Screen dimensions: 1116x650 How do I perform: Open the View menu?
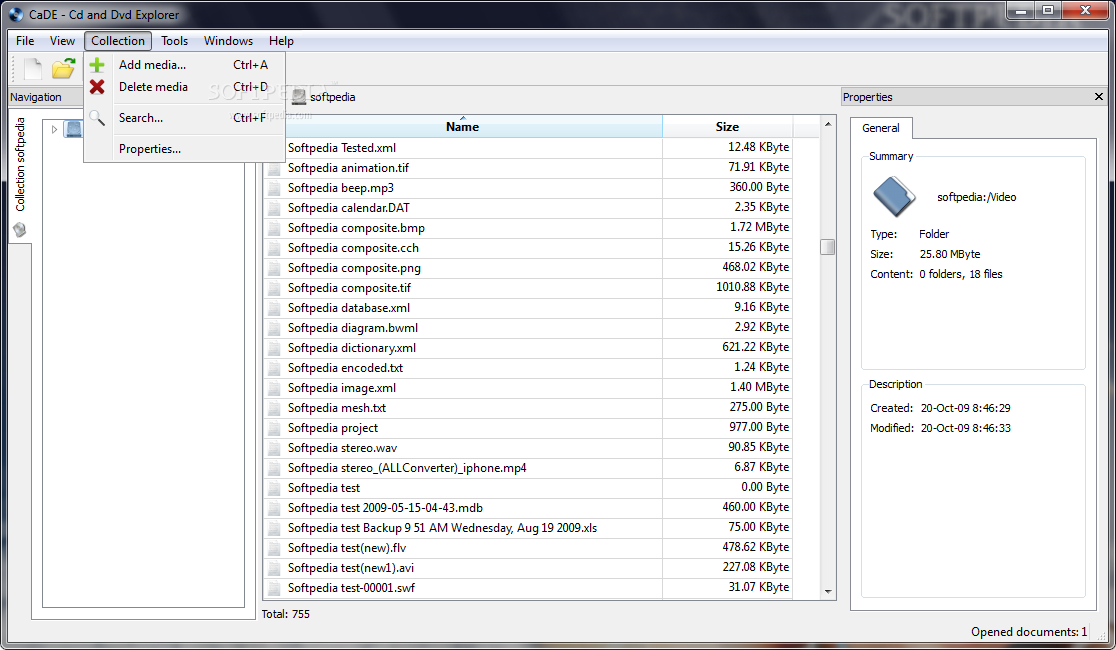[62, 41]
